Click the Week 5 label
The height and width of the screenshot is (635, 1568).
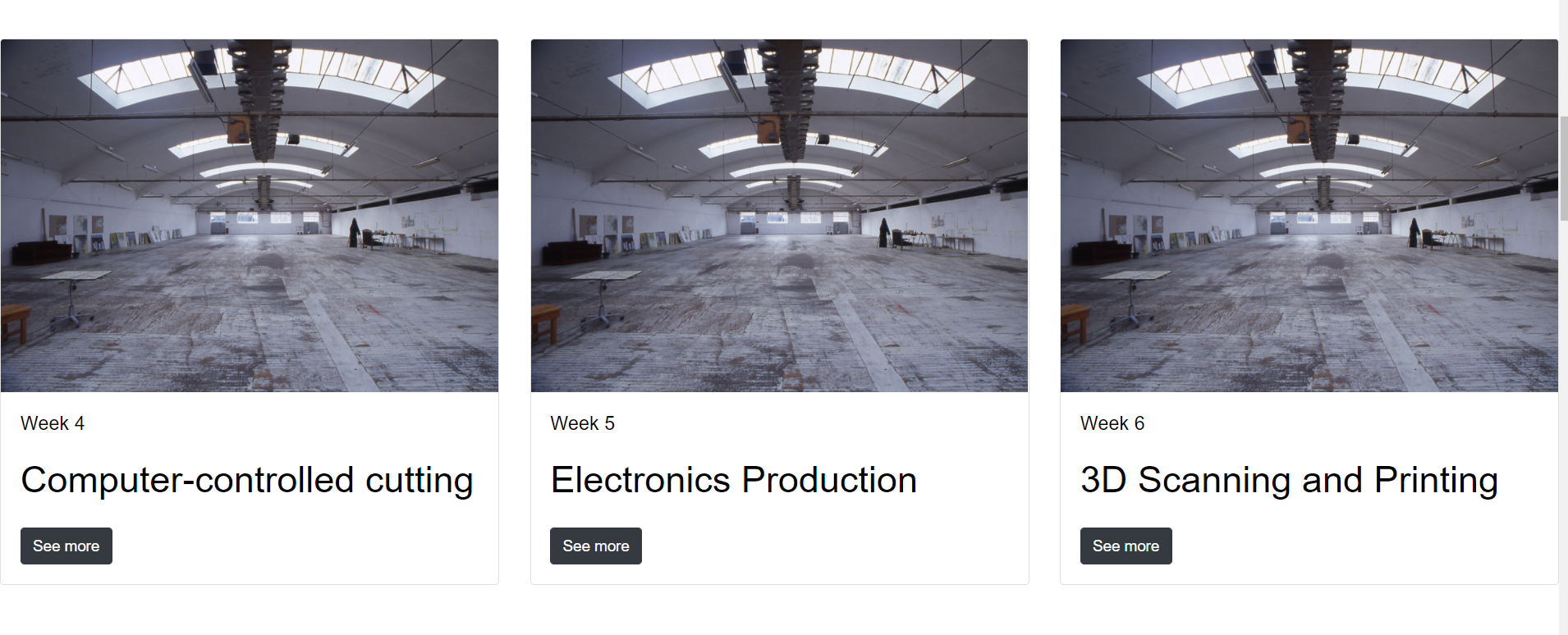click(582, 423)
